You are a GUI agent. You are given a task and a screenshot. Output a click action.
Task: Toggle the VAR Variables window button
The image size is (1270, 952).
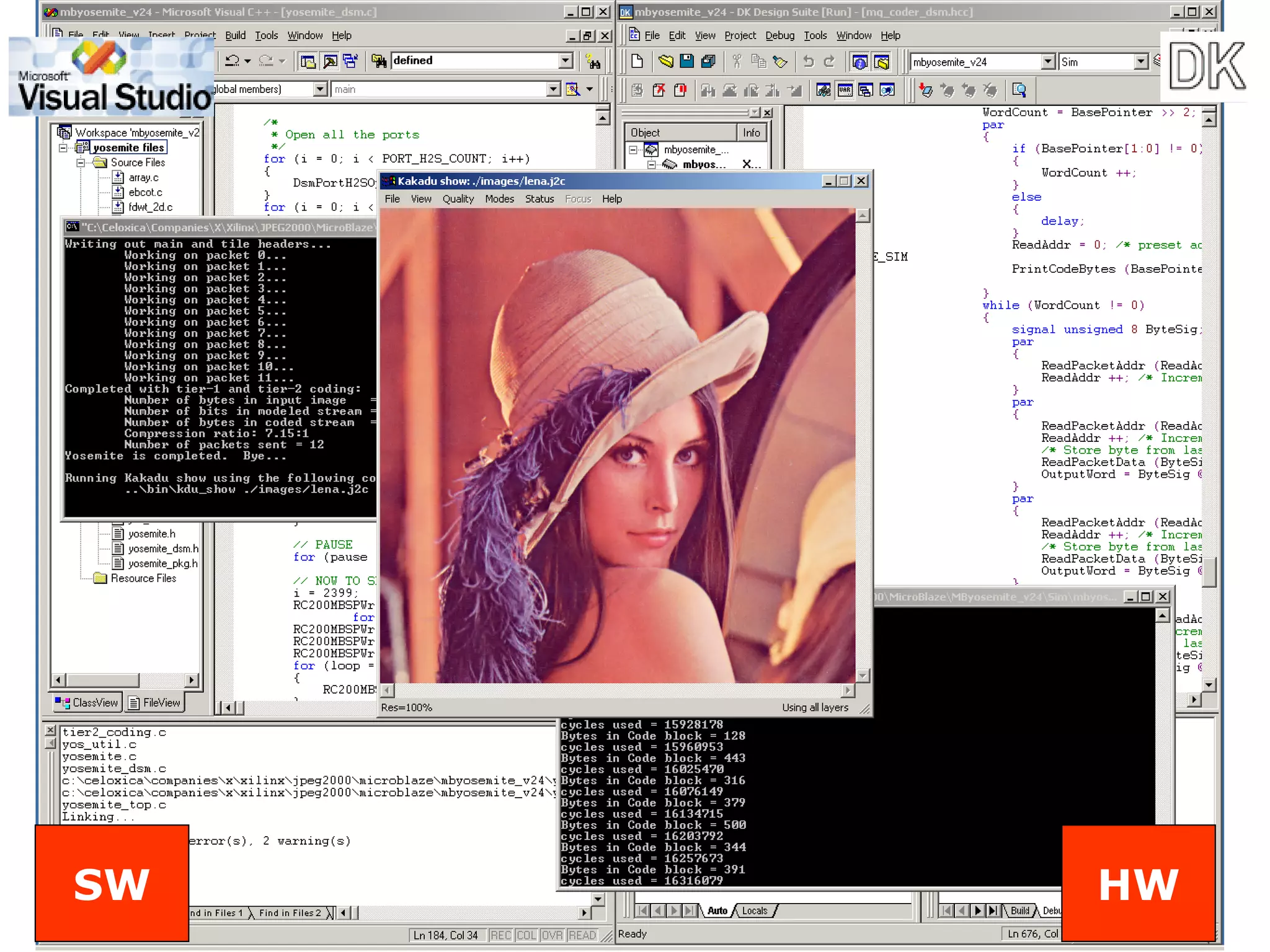[845, 90]
